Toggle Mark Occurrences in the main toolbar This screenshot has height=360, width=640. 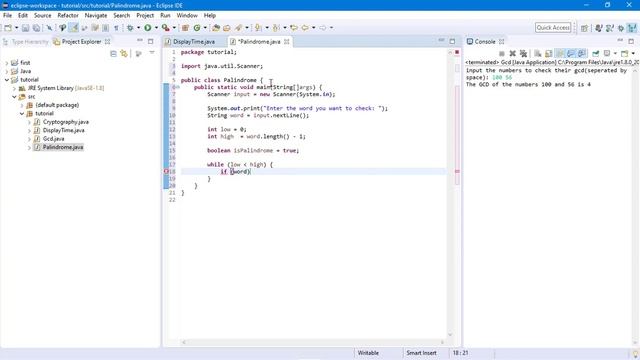click(x=74, y=28)
